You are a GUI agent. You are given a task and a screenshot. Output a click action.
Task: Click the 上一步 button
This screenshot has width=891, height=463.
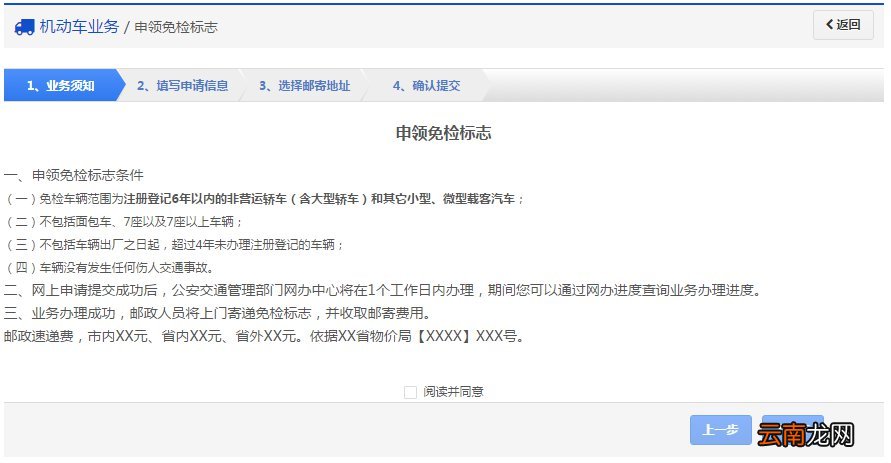click(x=720, y=430)
